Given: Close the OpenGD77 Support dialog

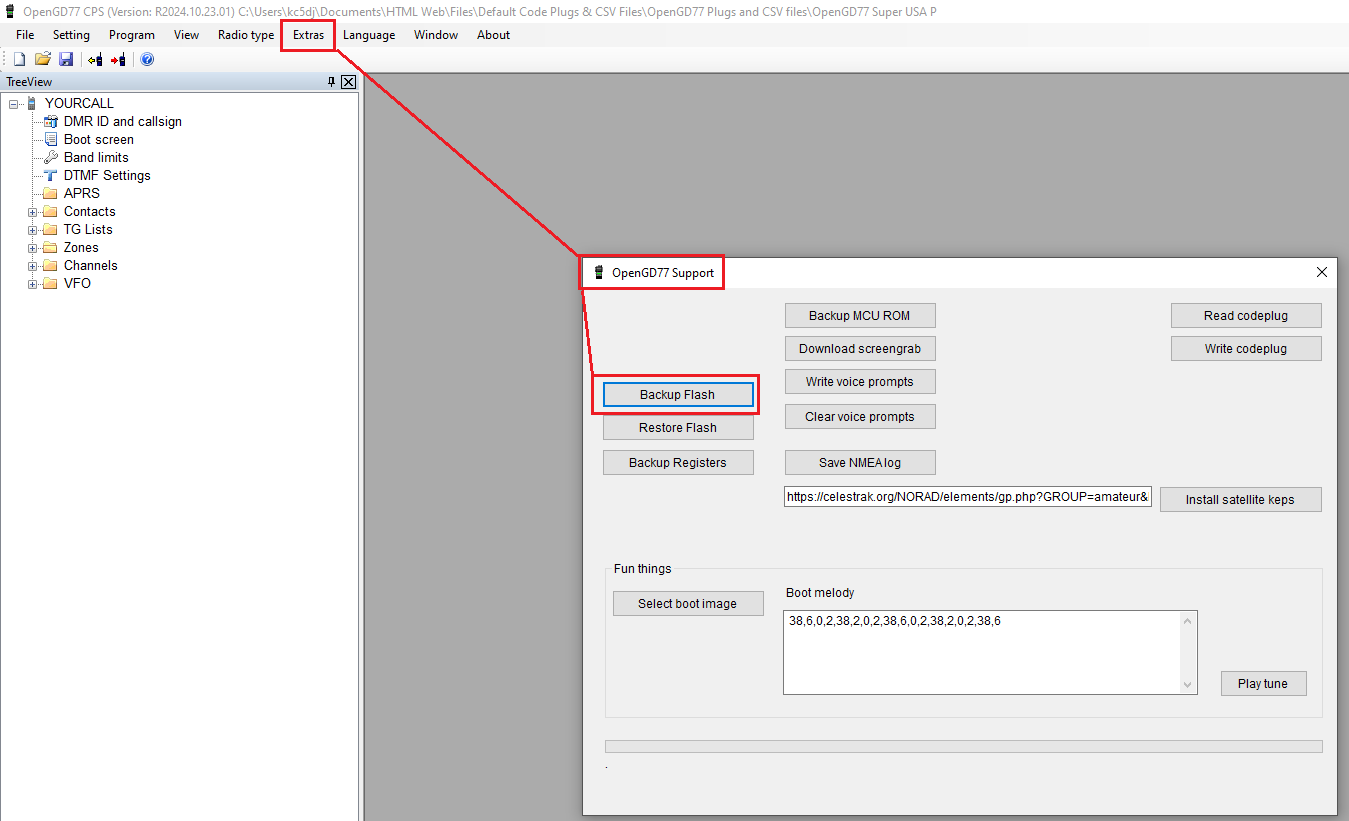Looking at the screenshot, I should 1322,272.
